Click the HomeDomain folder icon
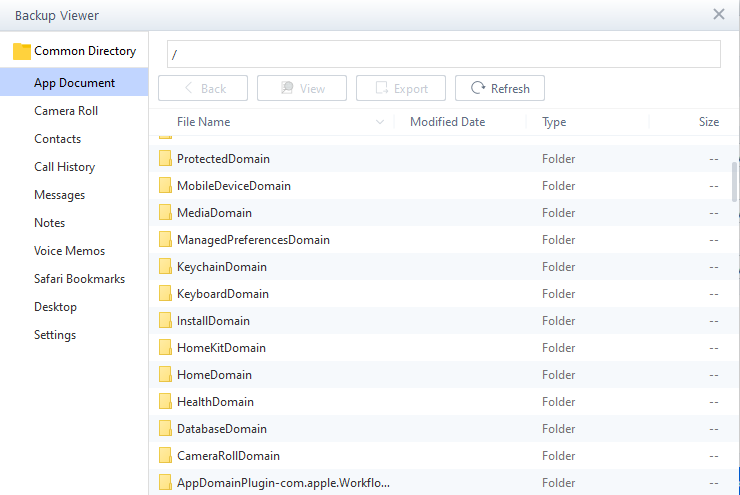 tap(165, 374)
